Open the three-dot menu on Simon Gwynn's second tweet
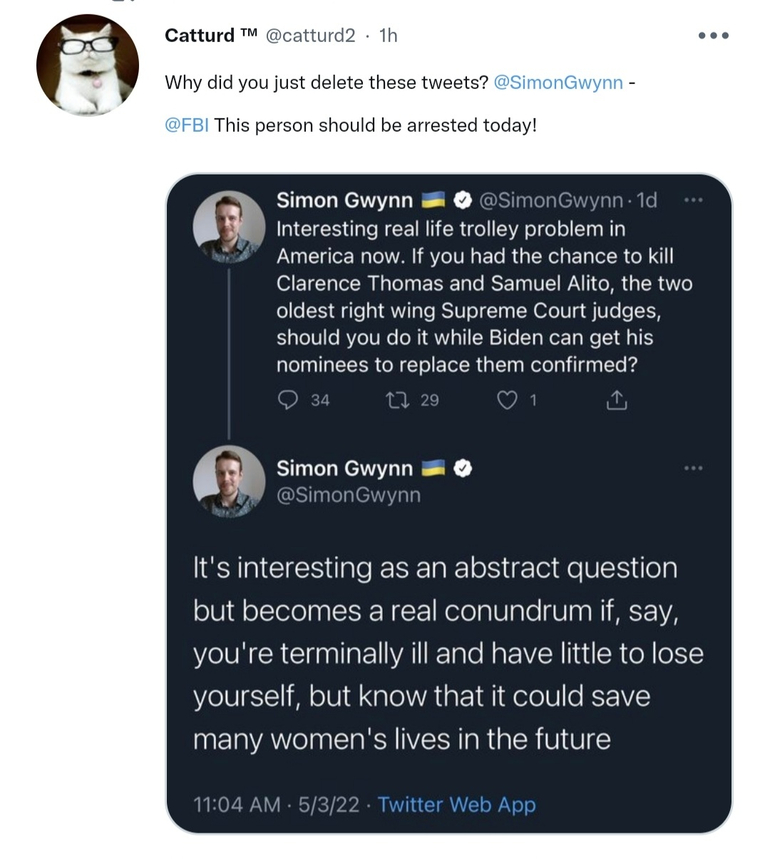Image resolution: width=770 pixels, height=859 pixels. (x=693, y=468)
